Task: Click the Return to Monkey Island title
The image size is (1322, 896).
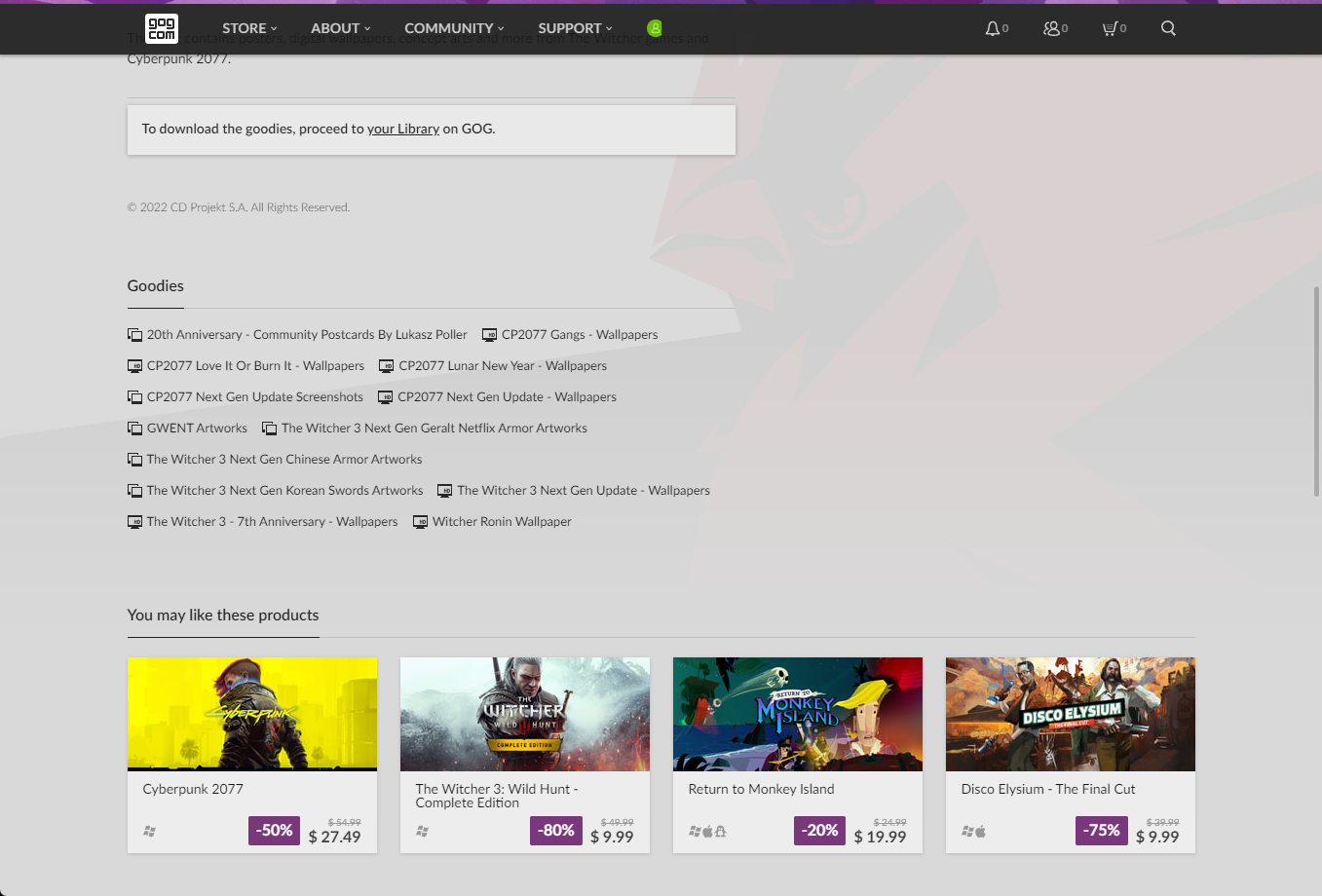Action: point(762,790)
